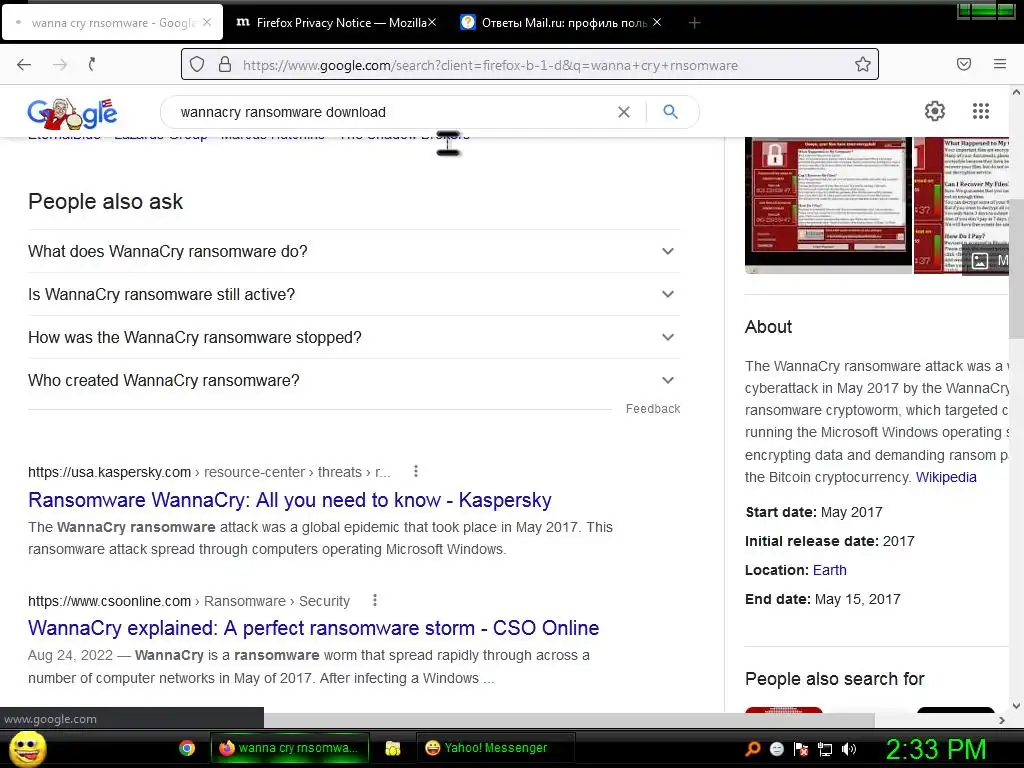
Task: Clear the search box with the X
Action: [624, 112]
